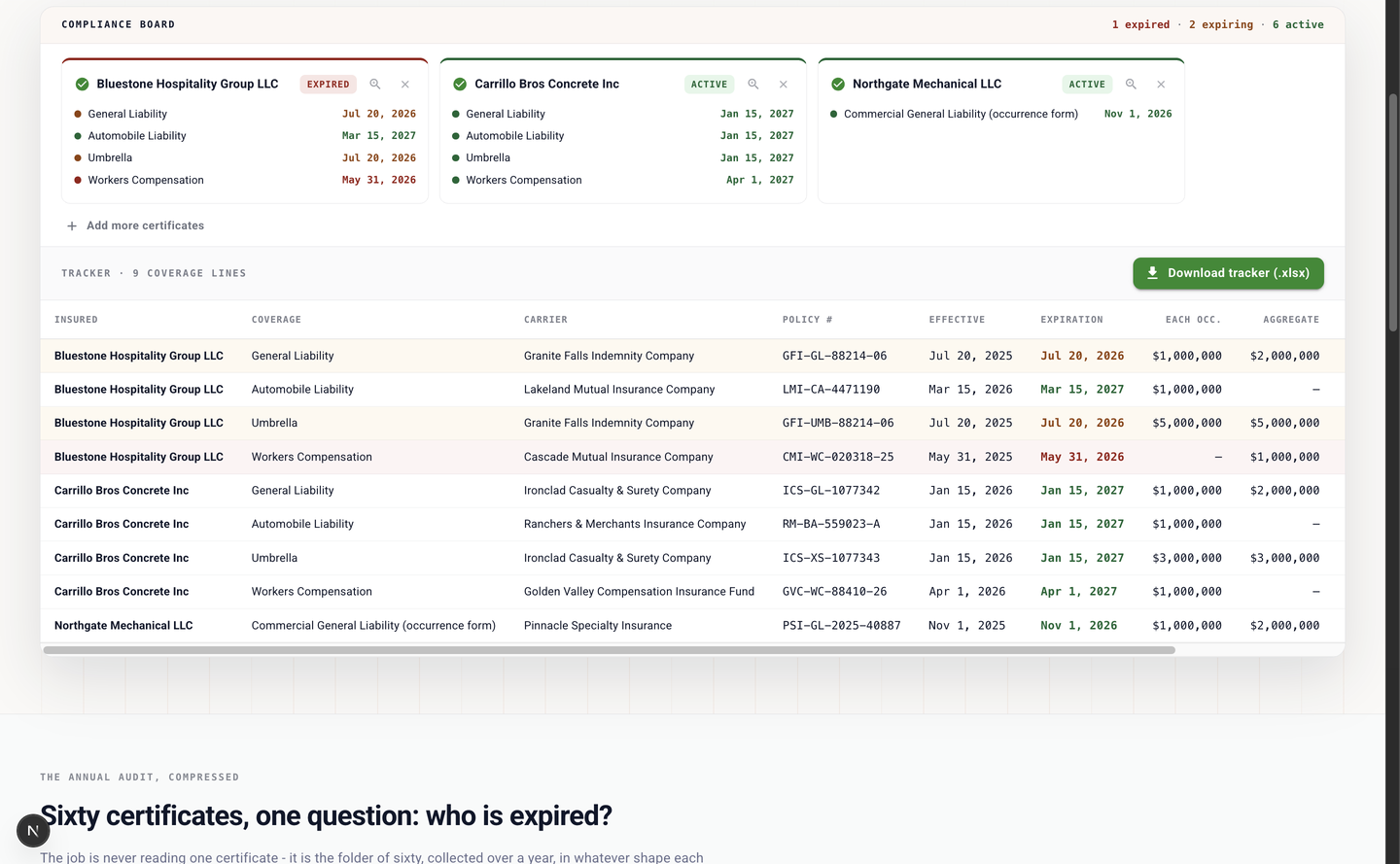1400x864 pixels.
Task: Select policy ICS-GL-1077342 cell
Action: (x=831, y=491)
